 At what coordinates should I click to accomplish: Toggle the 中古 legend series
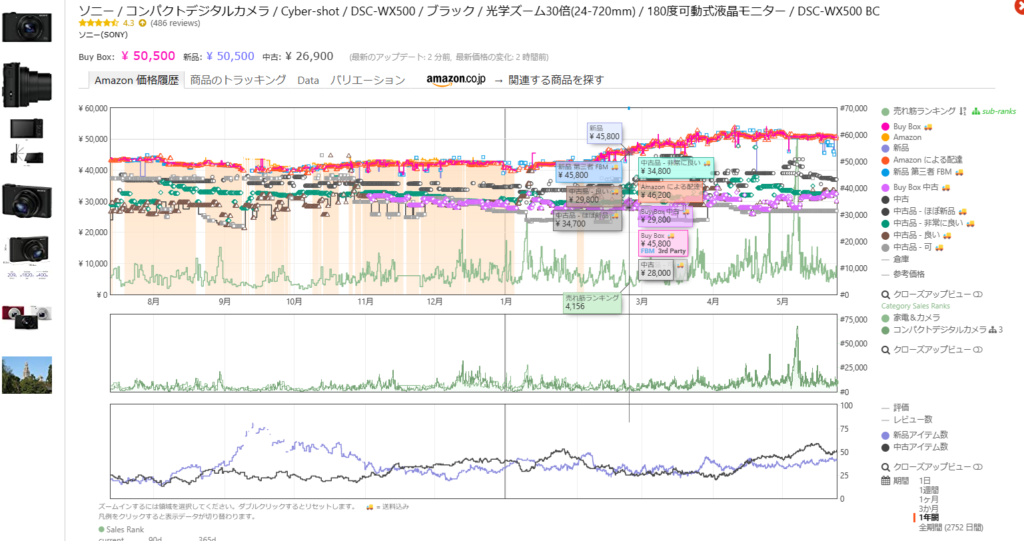[895, 199]
